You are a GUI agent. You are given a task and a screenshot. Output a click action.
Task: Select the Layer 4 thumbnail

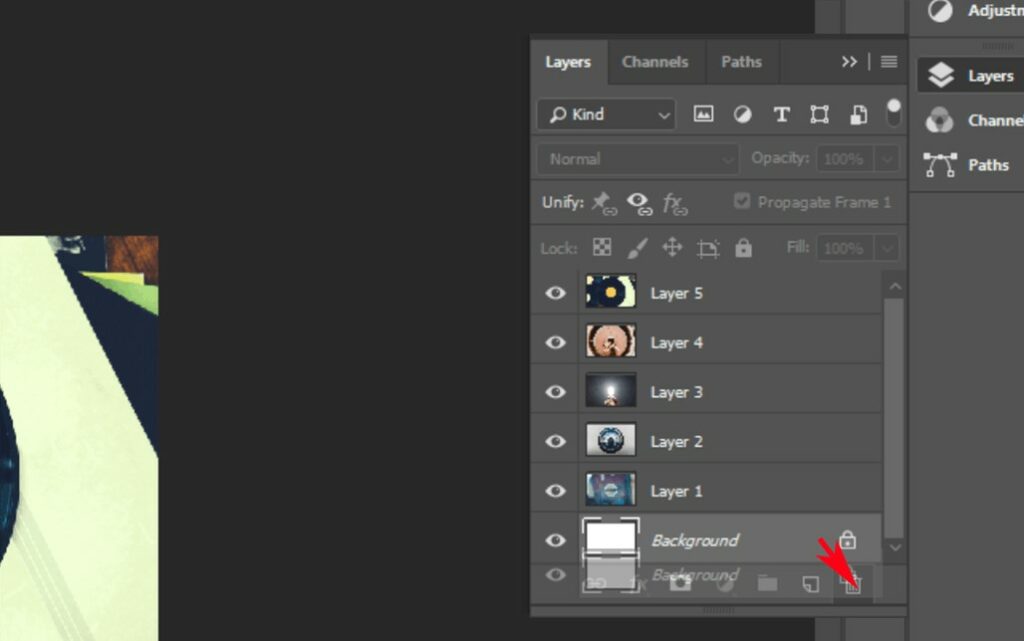coord(610,342)
